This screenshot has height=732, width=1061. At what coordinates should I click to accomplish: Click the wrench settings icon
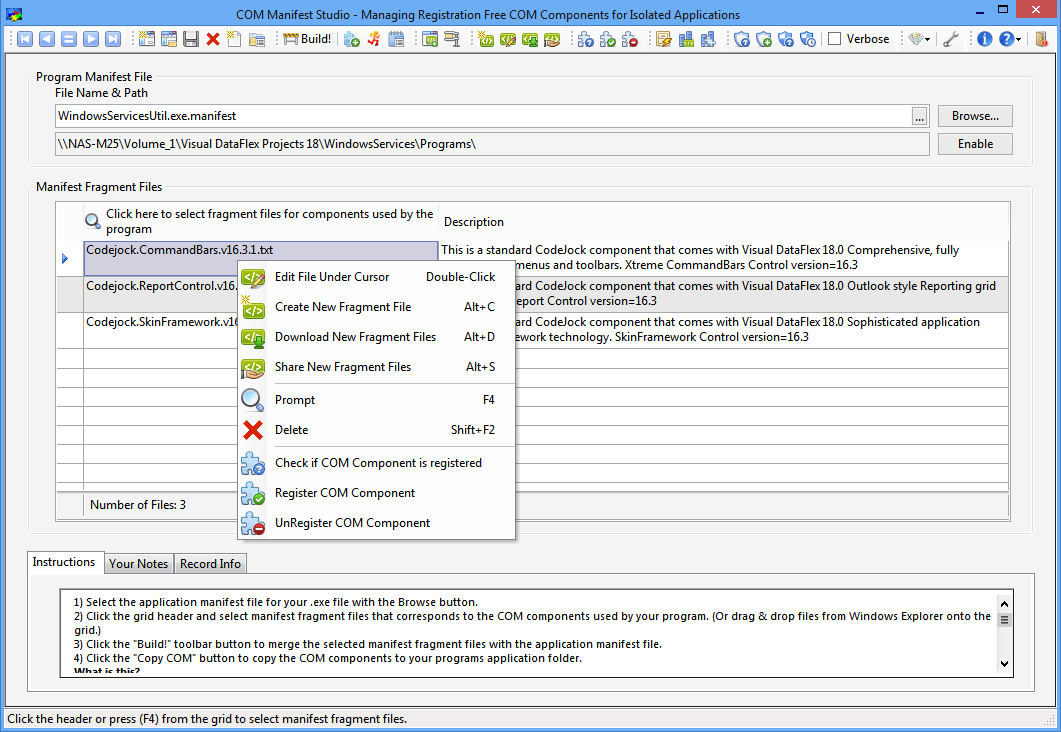pos(951,39)
